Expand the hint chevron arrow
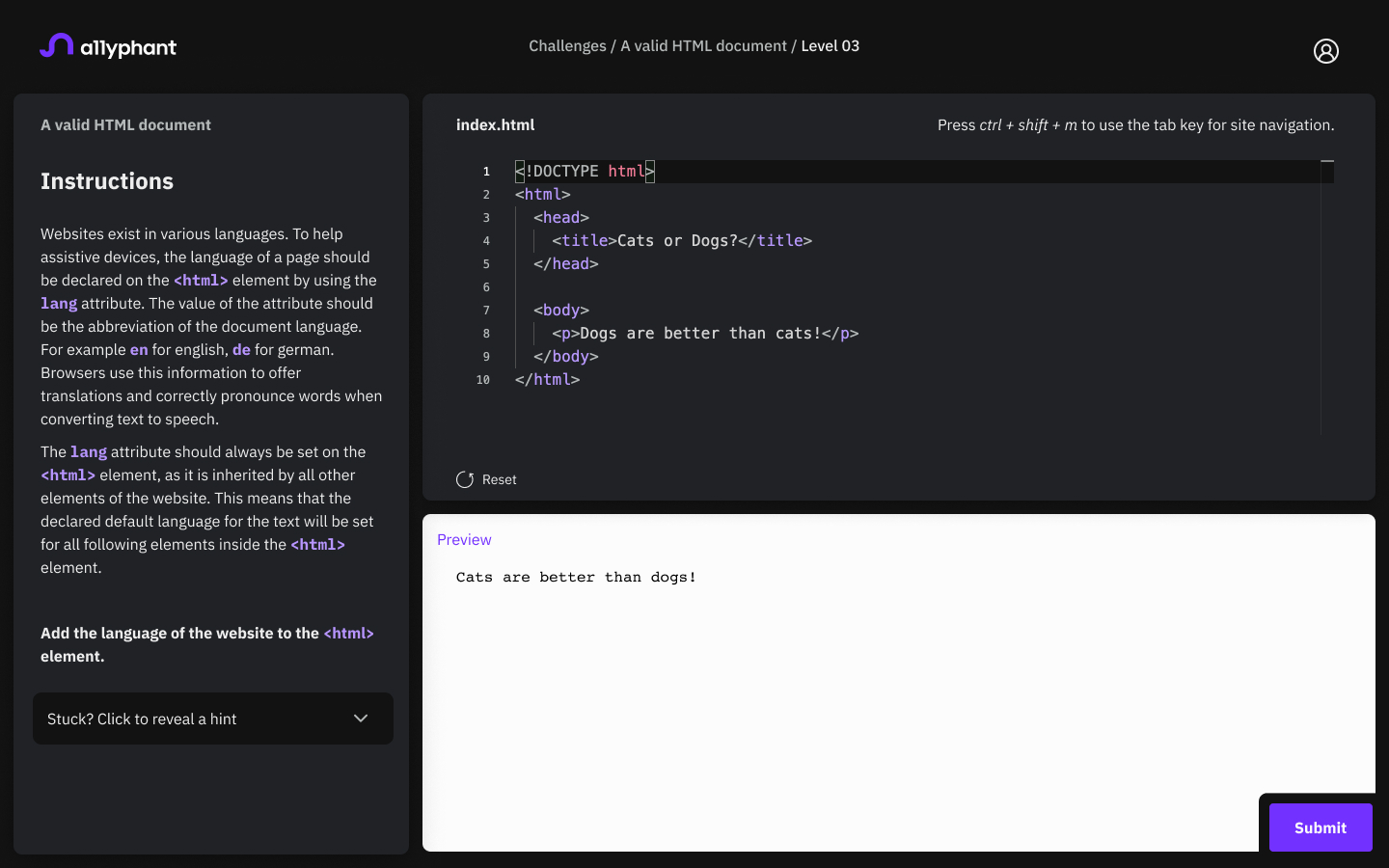 tap(361, 719)
